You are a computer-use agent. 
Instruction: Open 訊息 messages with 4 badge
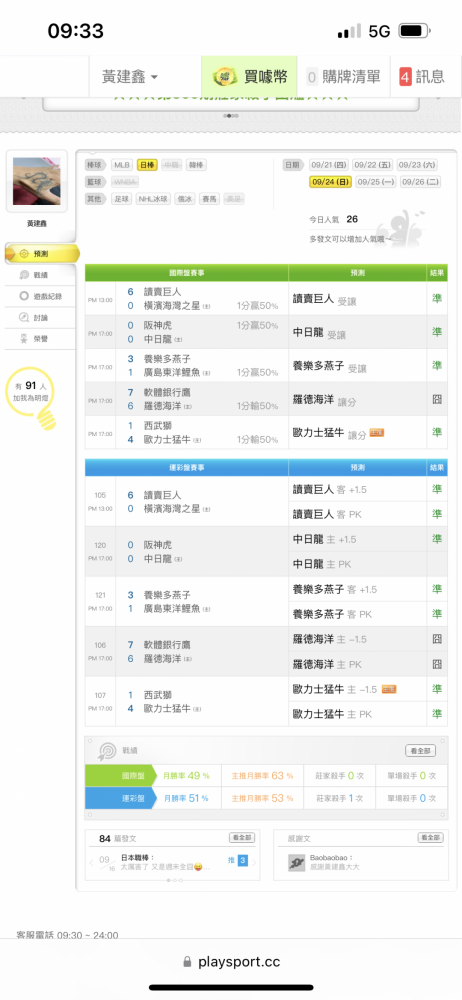click(x=421, y=77)
